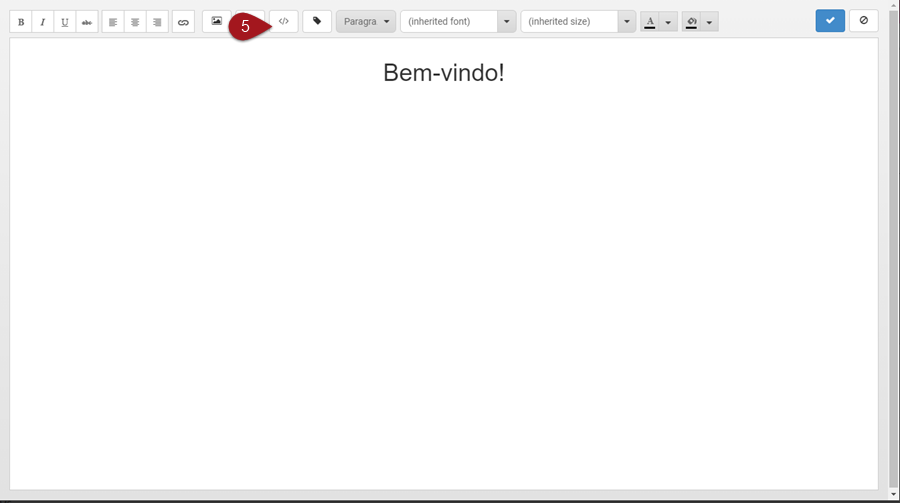Align text to the left
The width and height of the screenshot is (900, 503).
[113, 22]
